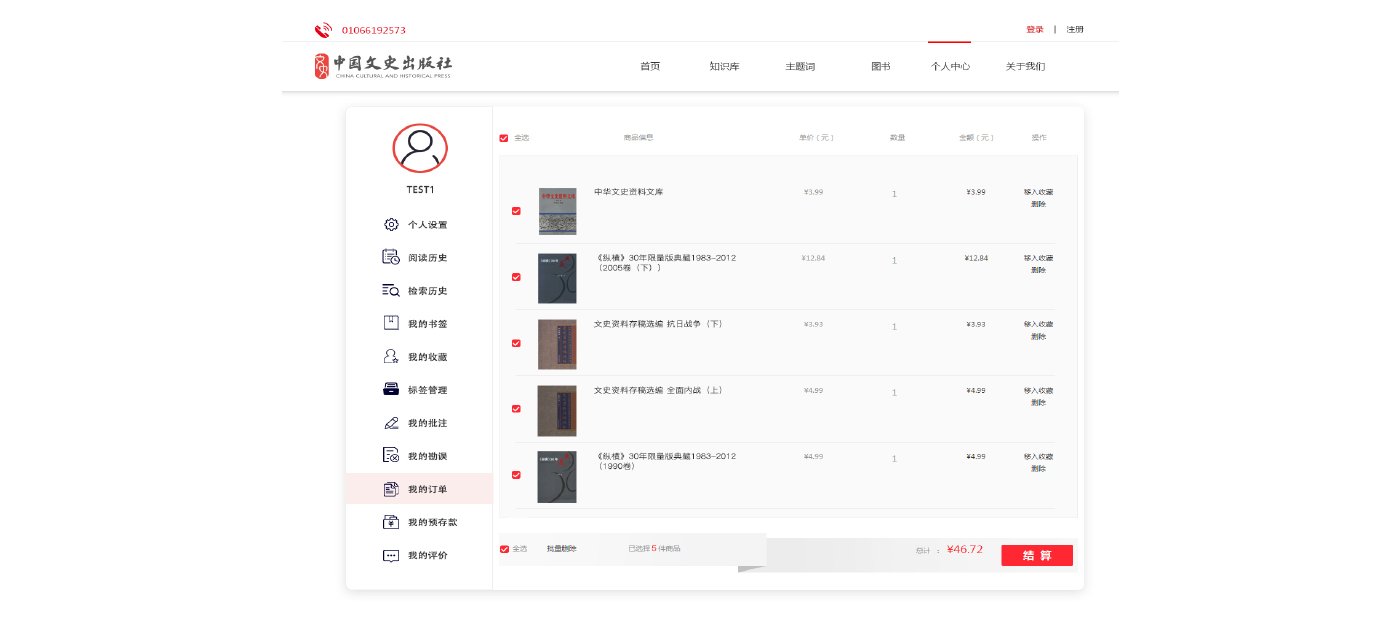This screenshot has width=1400, height=620.
Task: Click the 文史资料存稿选编 抗日战争（下）book cover thumbnail
Action: pos(557,344)
